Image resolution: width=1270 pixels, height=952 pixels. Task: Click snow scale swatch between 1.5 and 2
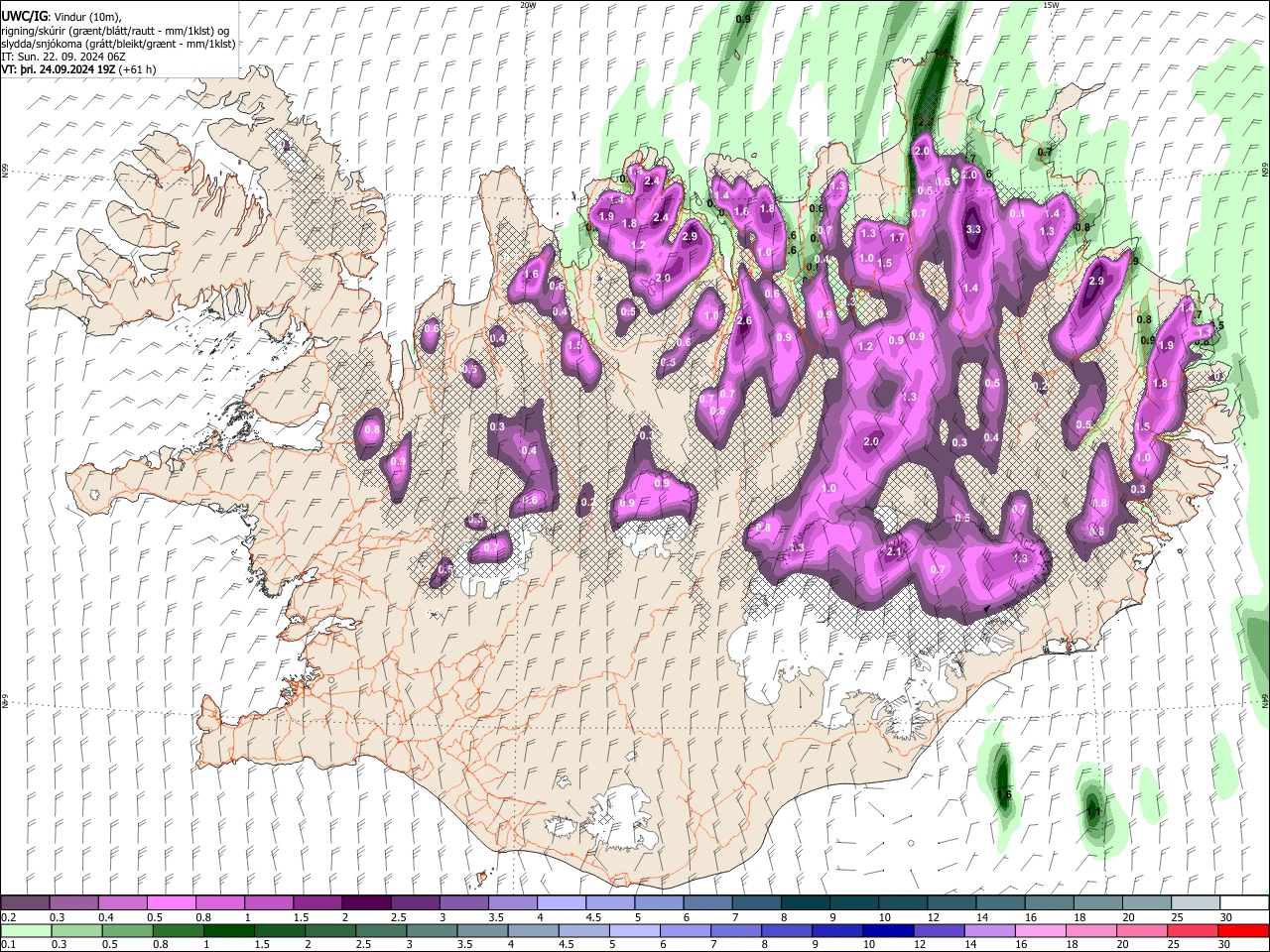(x=317, y=902)
